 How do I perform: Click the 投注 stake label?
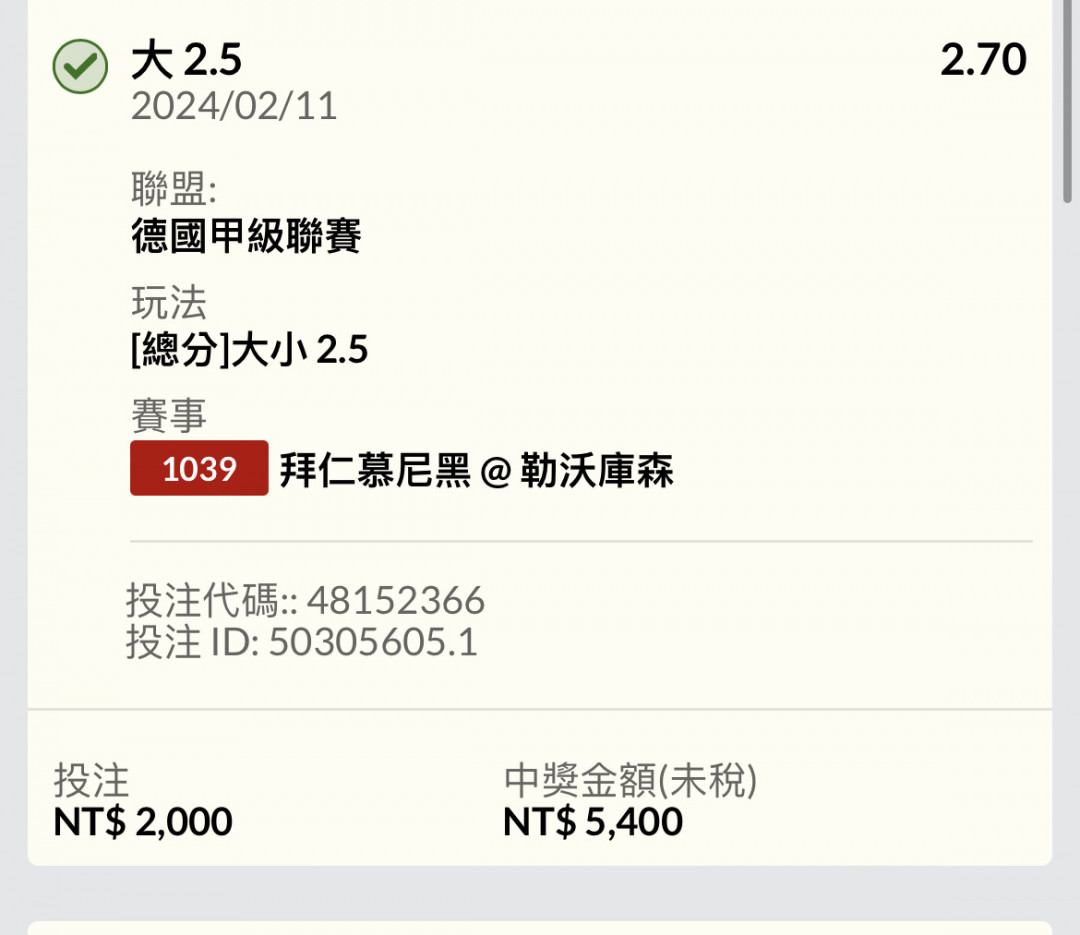click(x=92, y=780)
